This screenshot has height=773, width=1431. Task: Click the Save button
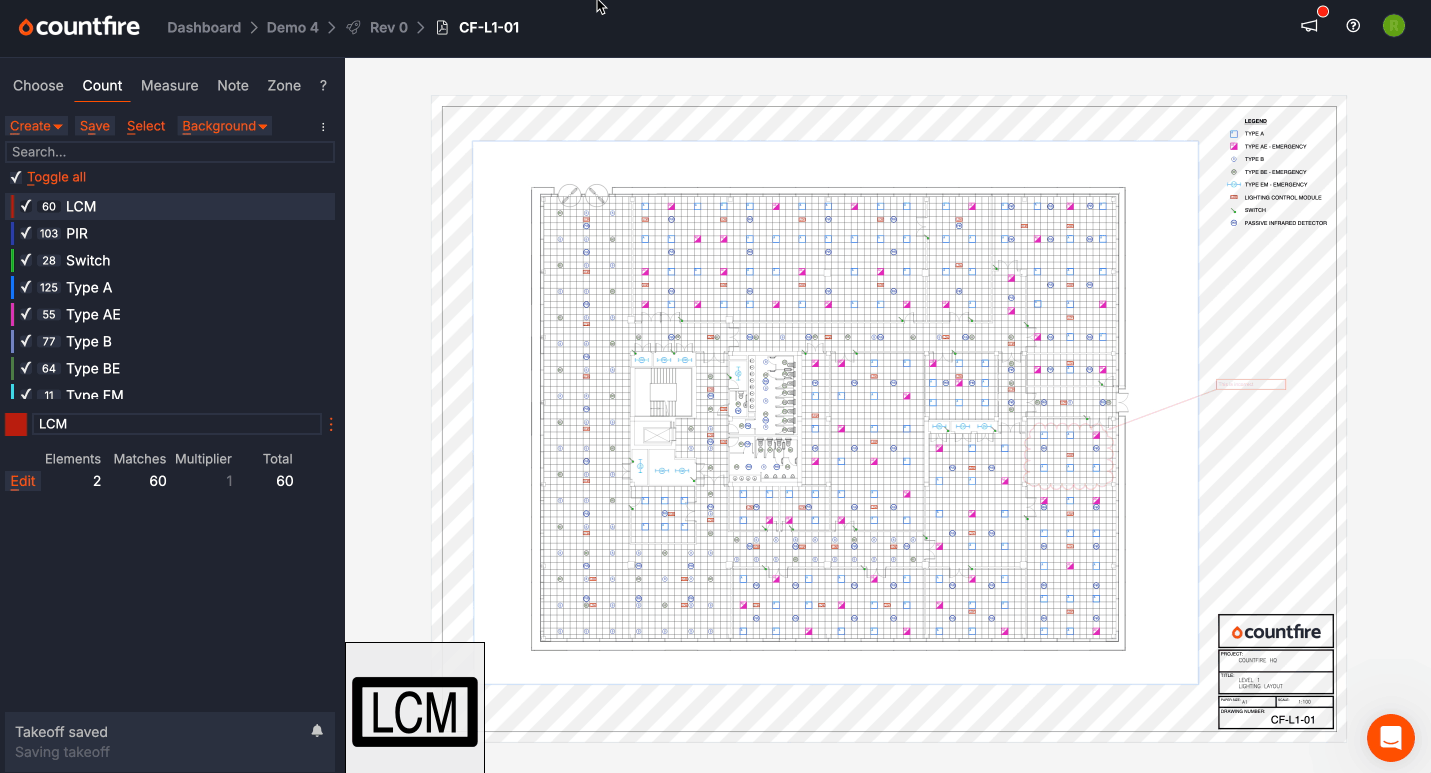(x=95, y=126)
